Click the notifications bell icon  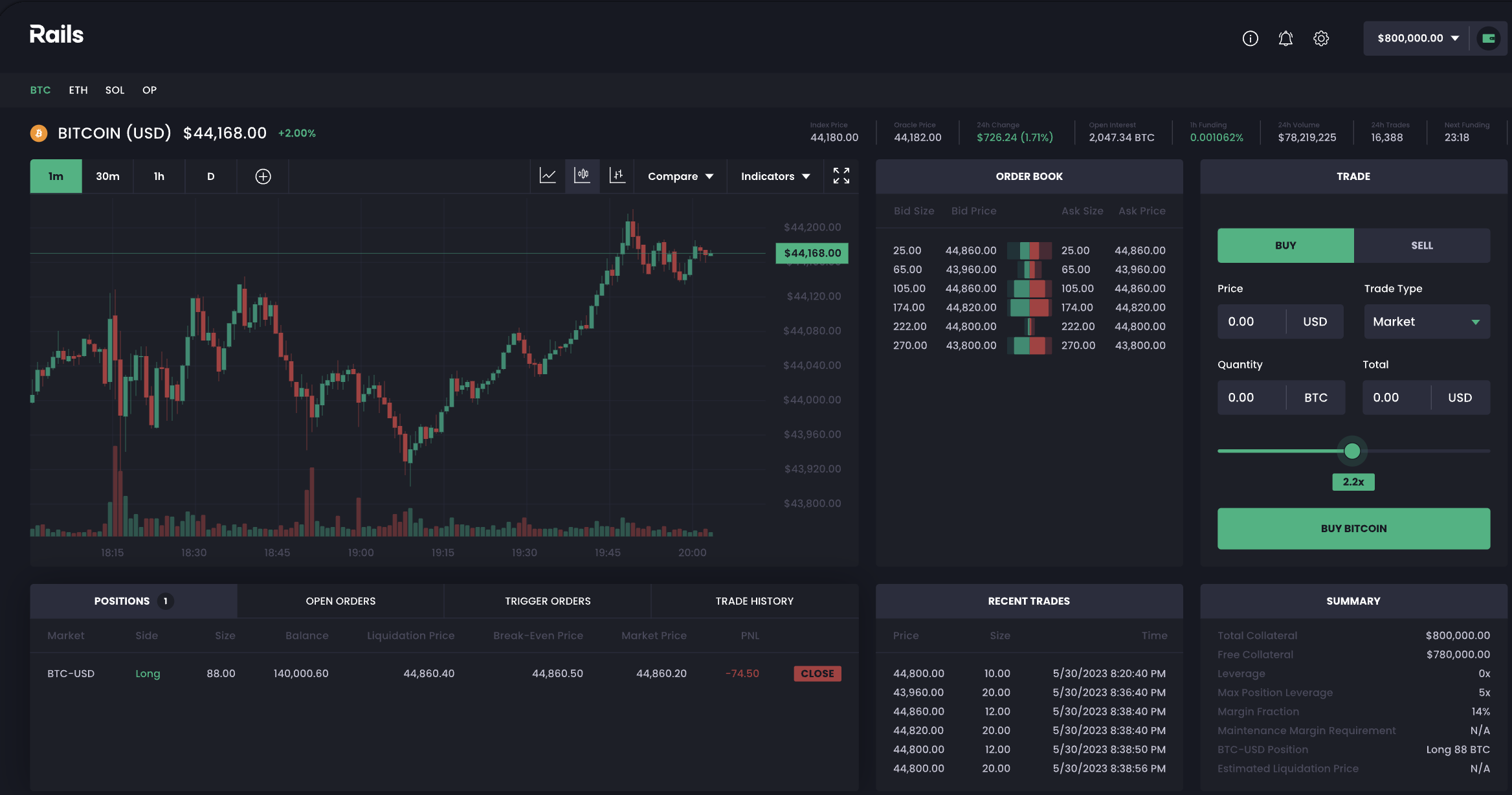1285,38
